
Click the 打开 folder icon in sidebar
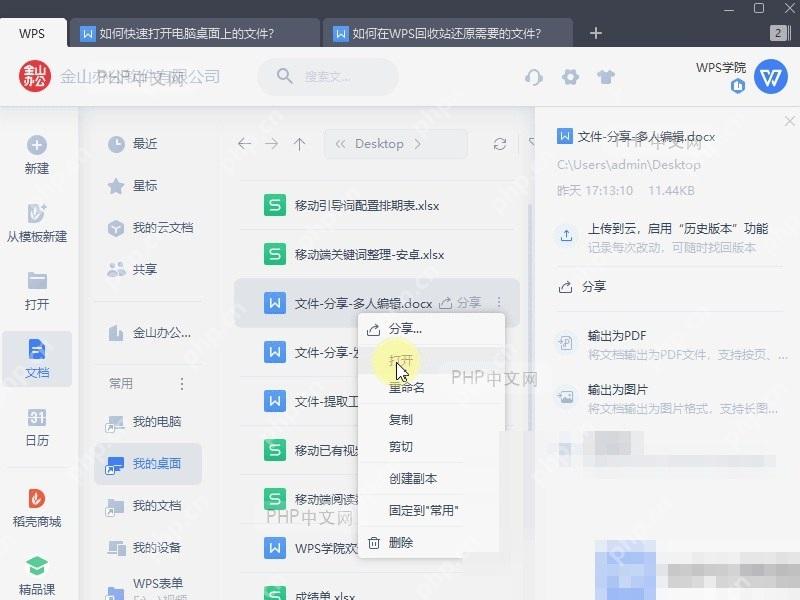(37, 281)
